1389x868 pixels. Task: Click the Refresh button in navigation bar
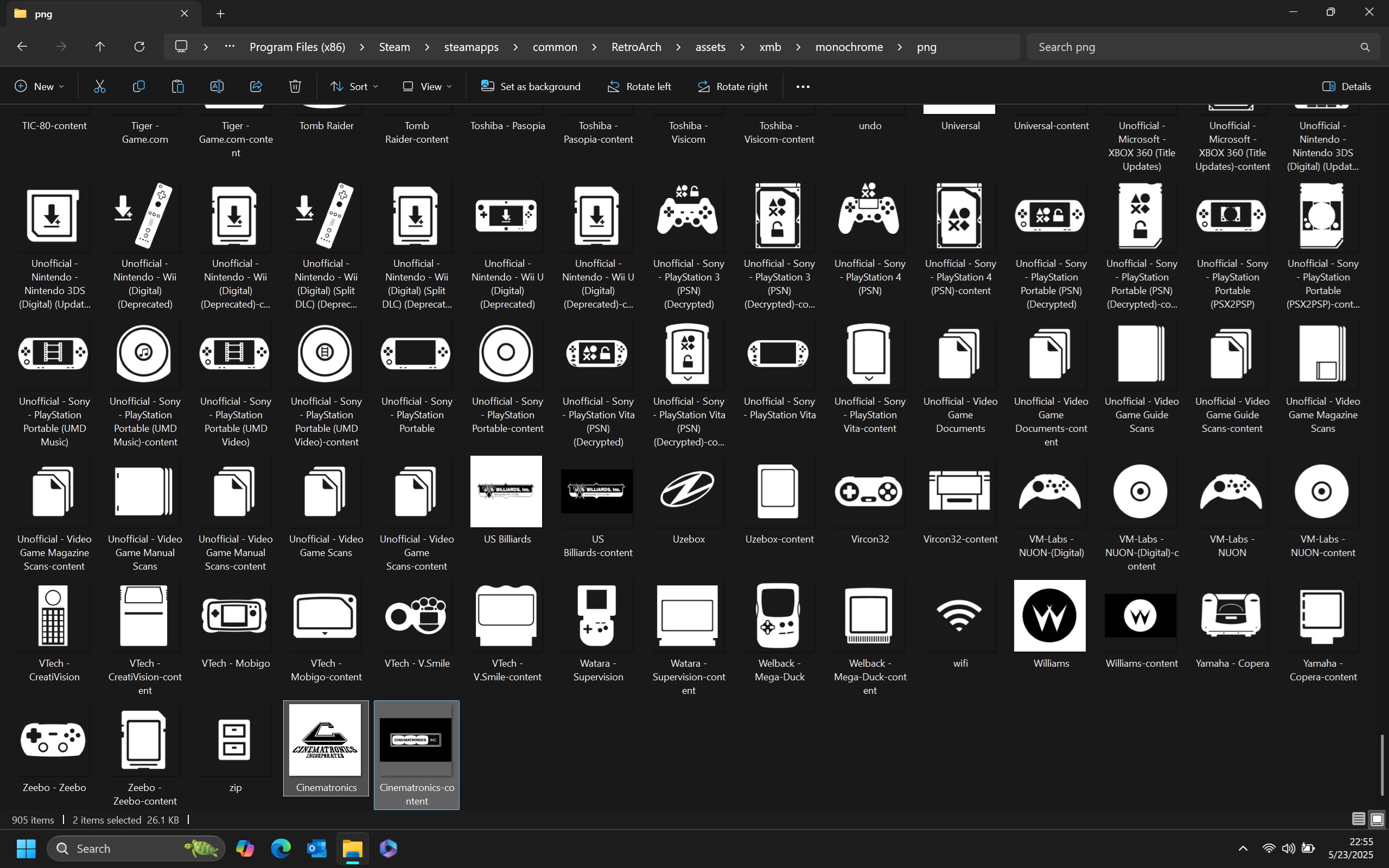(x=139, y=47)
